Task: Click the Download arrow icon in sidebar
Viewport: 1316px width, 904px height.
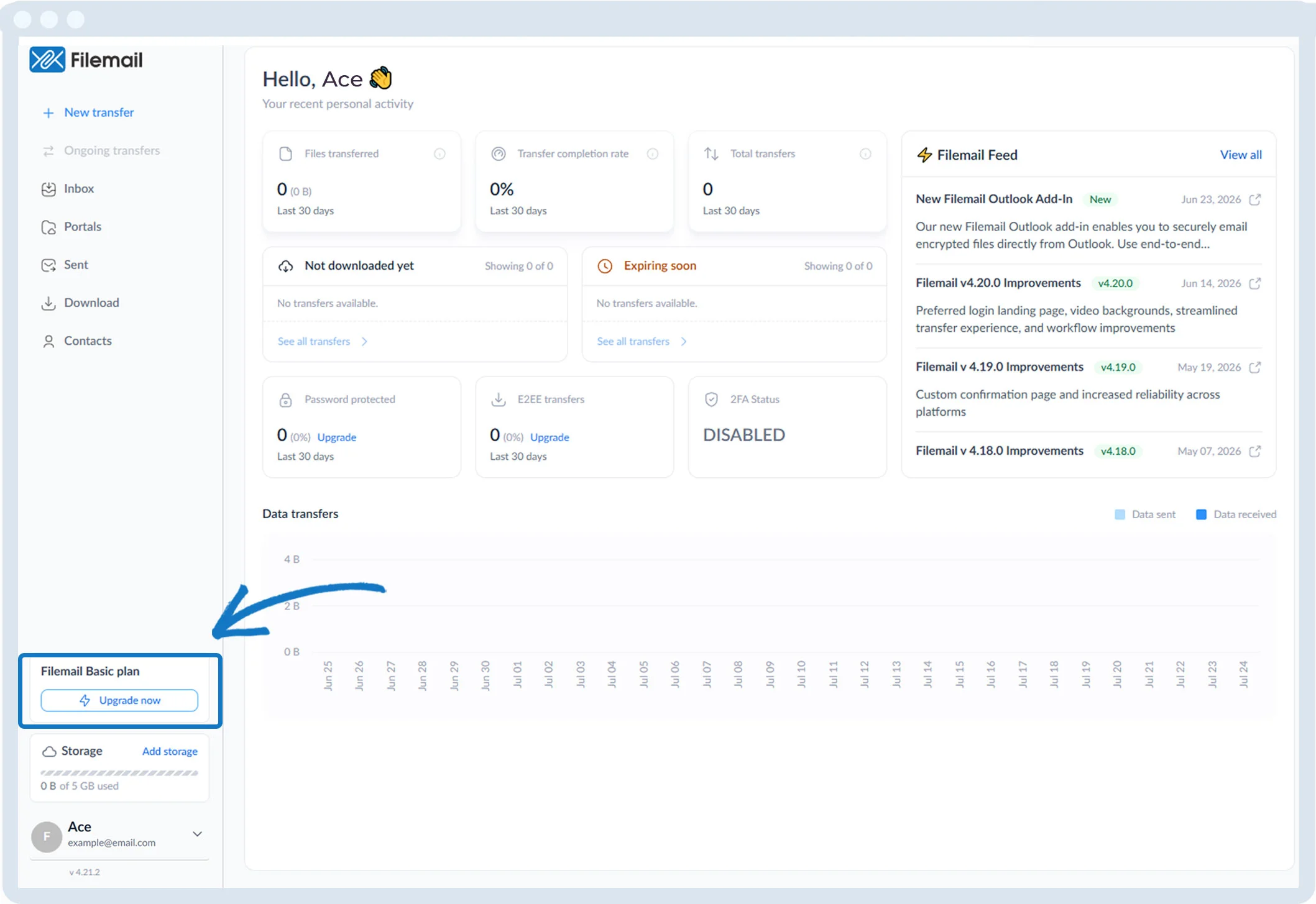Action: point(48,303)
